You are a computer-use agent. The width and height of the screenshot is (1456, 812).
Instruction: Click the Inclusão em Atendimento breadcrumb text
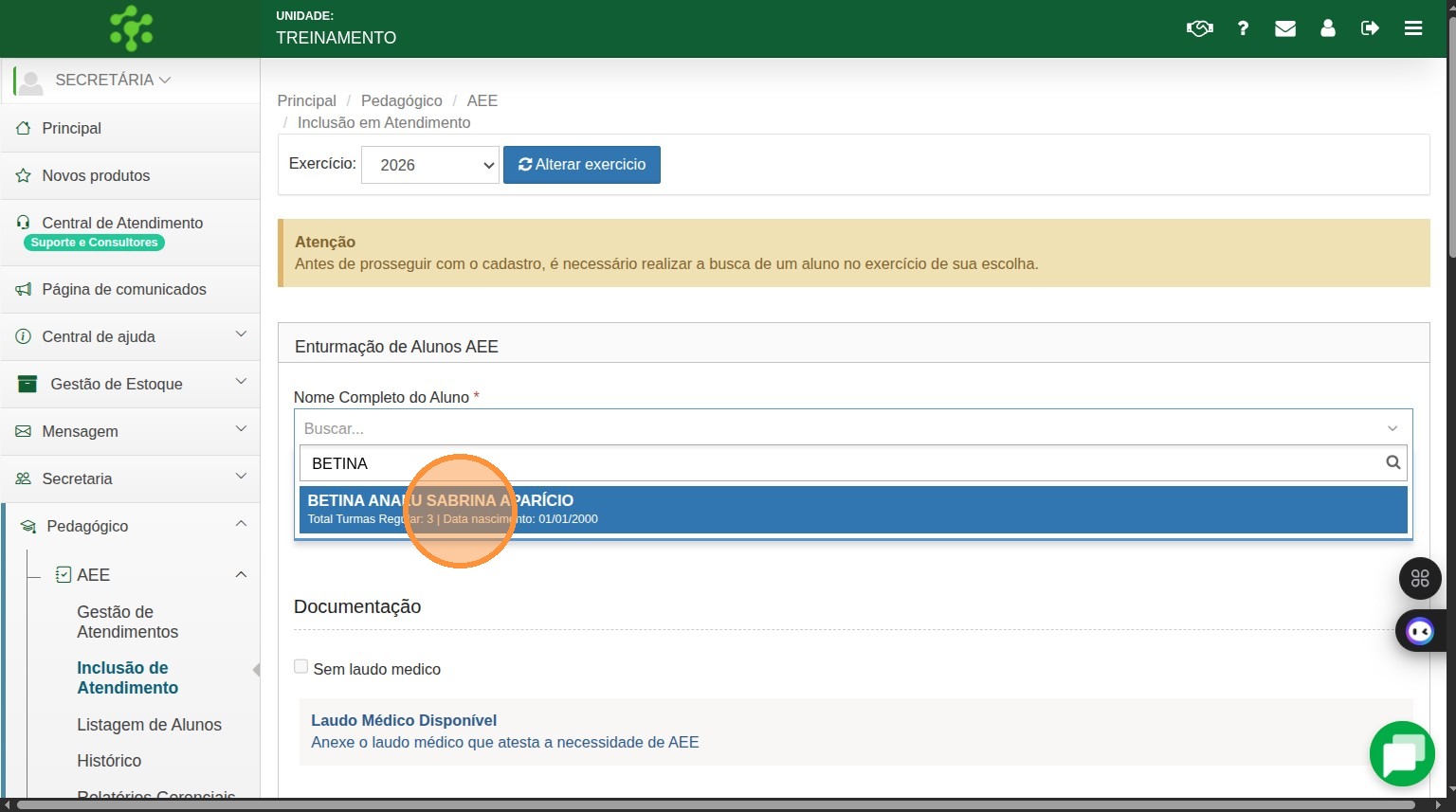[384, 122]
